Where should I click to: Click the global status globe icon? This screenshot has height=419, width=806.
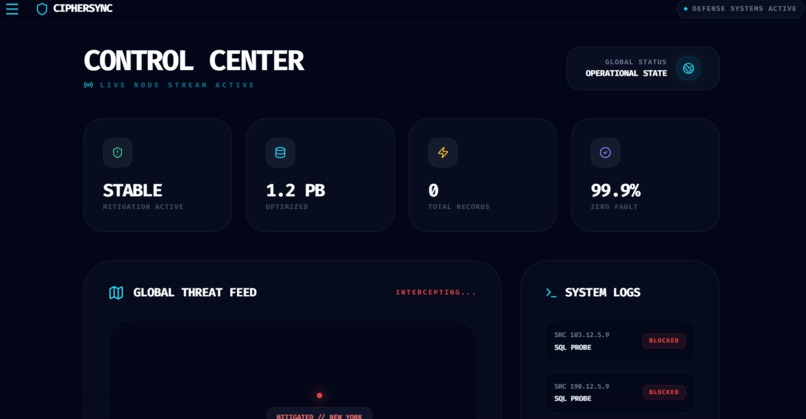click(x=688, y=68)
